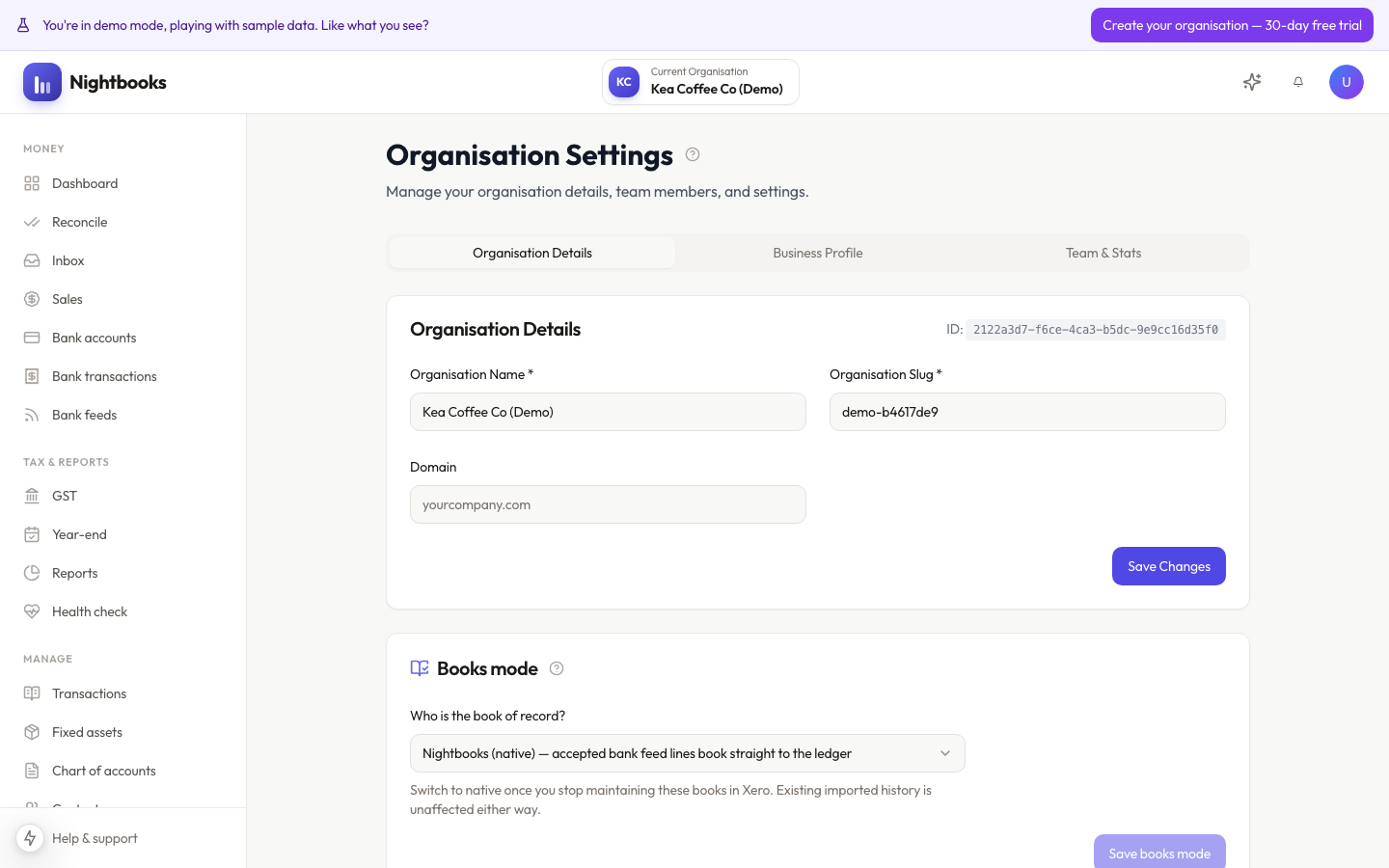The image size is (1389, 868).
Task: Click the Nightbooks logo icon
Action: tap(42, 82)
